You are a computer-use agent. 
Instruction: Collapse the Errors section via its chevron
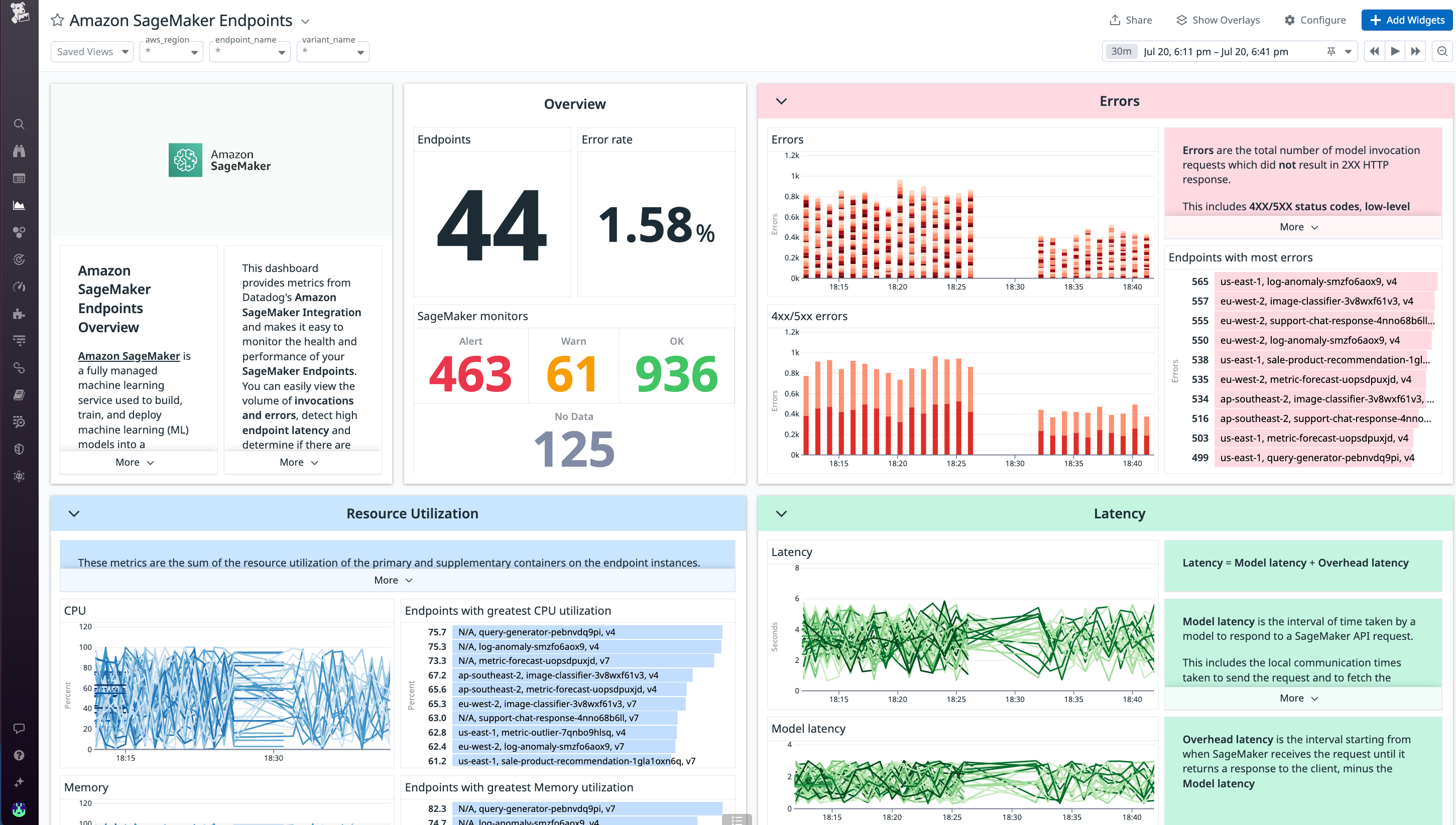[x=781, y=101]
